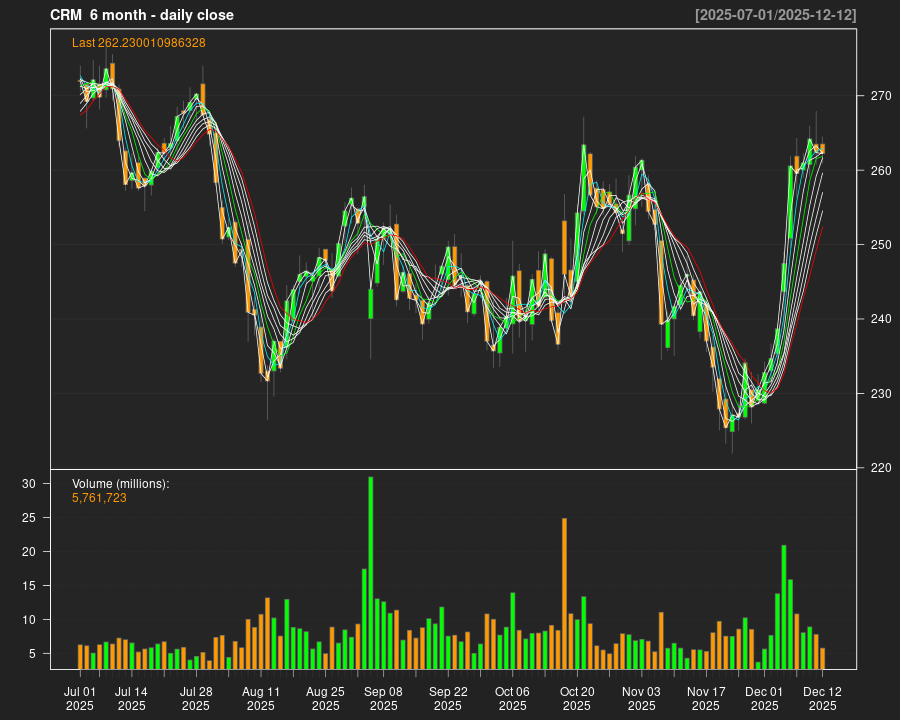The width and height of the screenshot is (900, 720).
Task: Select the Nov 17 2025 date label
Action: pos(706,698)
